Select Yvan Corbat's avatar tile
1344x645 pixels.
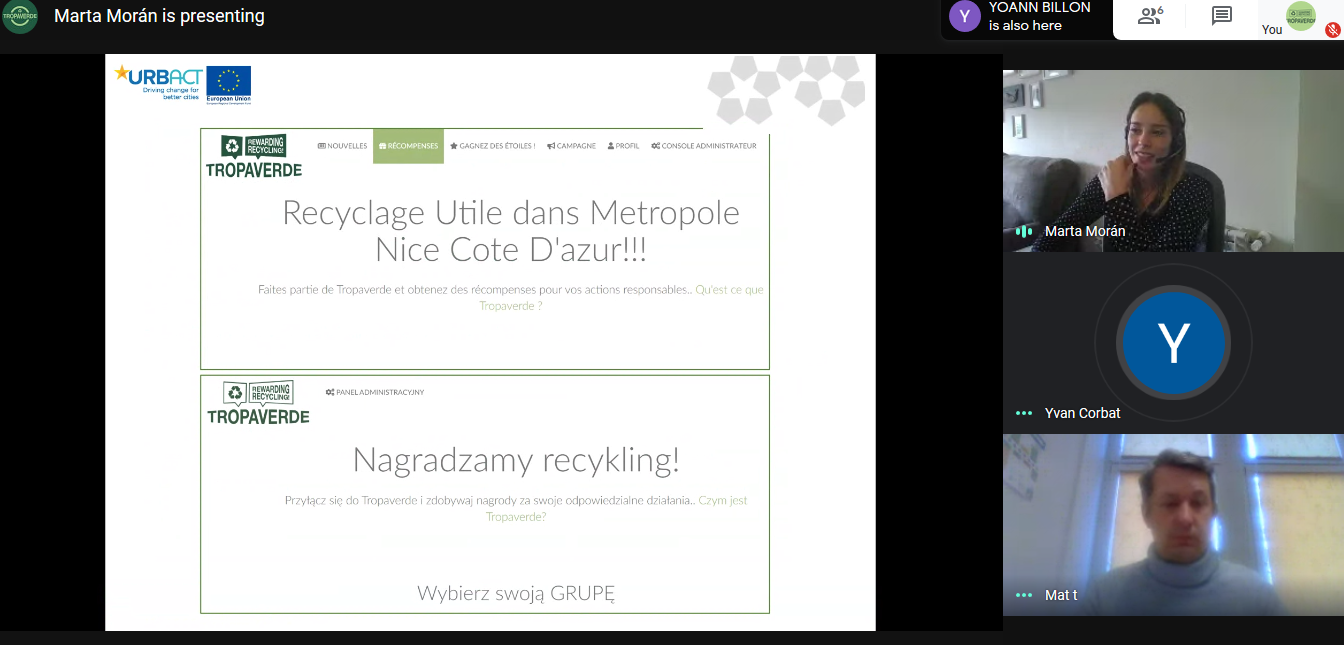click(1173, 343)
